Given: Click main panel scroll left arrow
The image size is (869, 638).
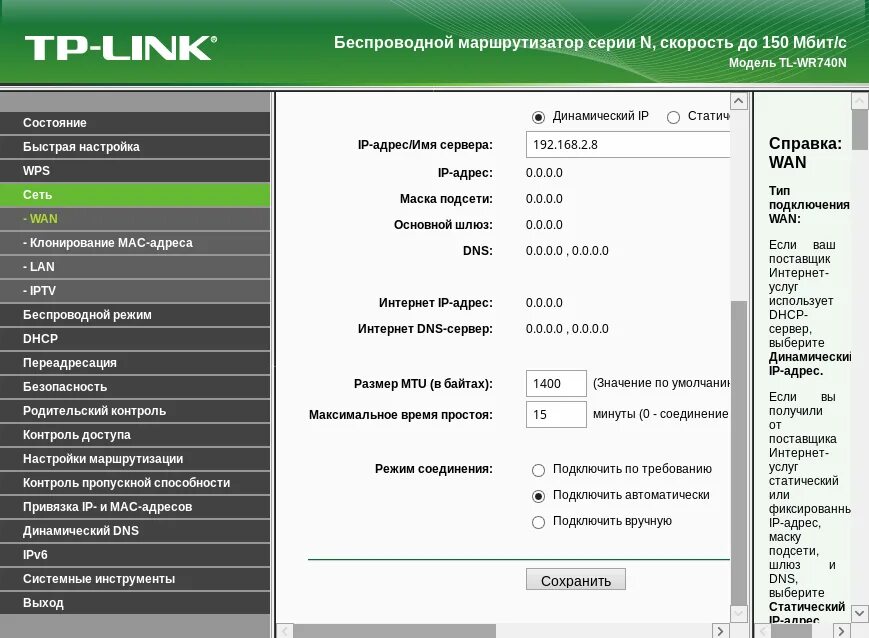Looking at the screenshot, I should click(284, 631).
